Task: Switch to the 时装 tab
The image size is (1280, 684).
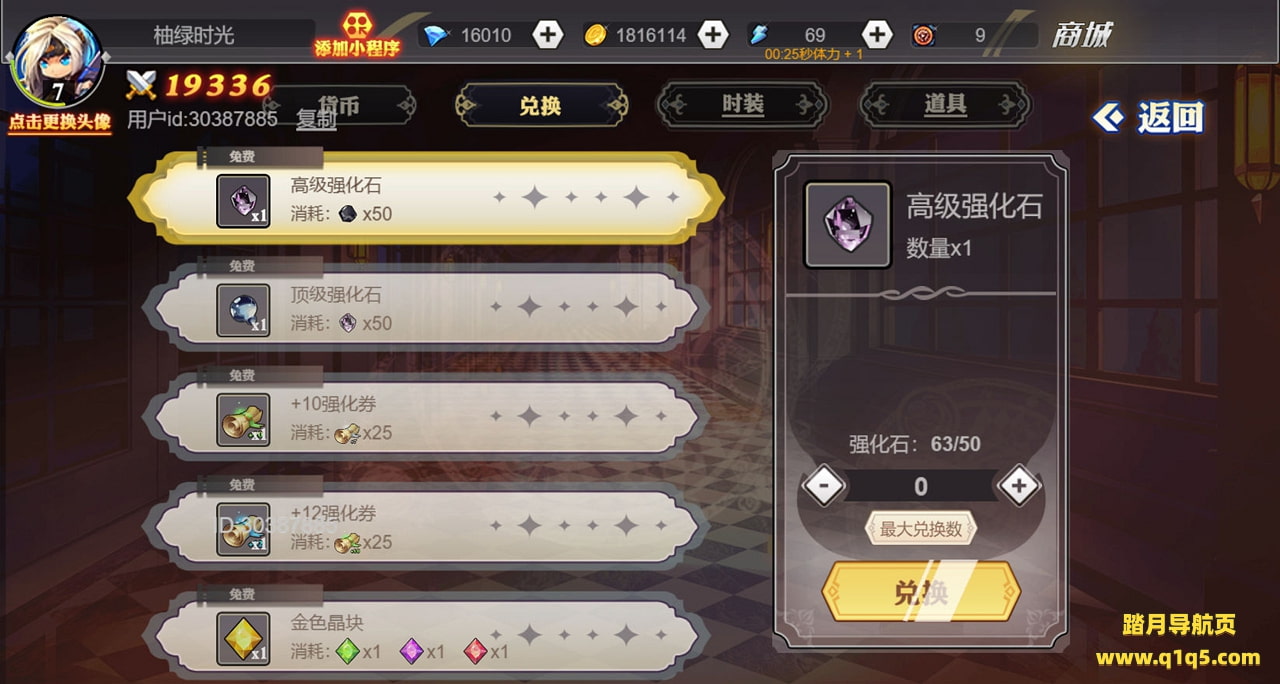Action: (x=742, y=105)
